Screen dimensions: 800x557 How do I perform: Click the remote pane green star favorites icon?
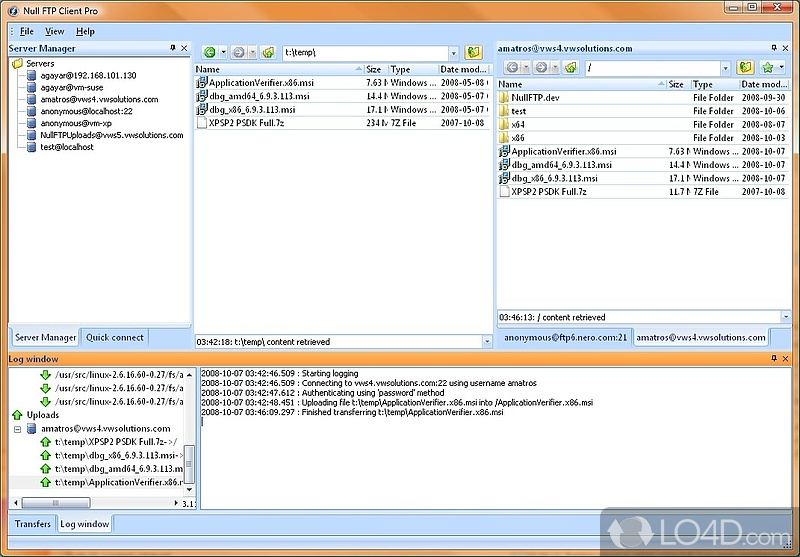coord(769,67)
